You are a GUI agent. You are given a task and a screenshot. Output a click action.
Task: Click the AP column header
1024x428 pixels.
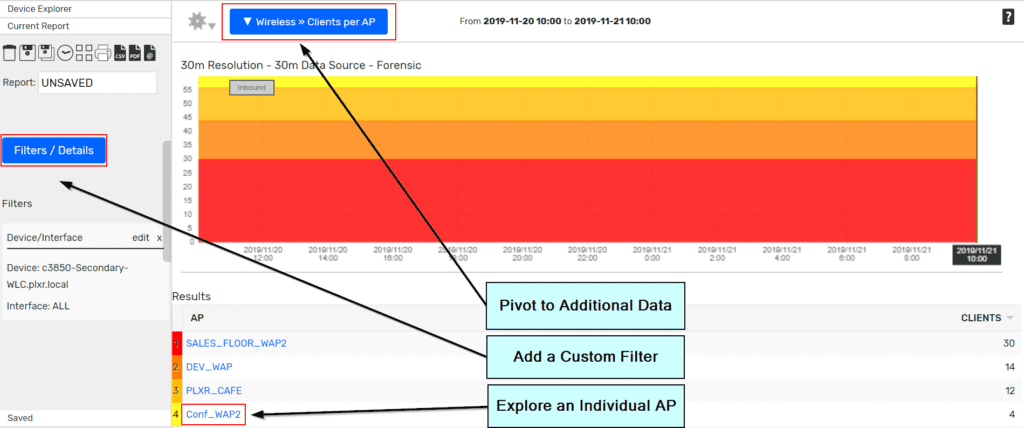pyautogui.click(x=197, y=318)
